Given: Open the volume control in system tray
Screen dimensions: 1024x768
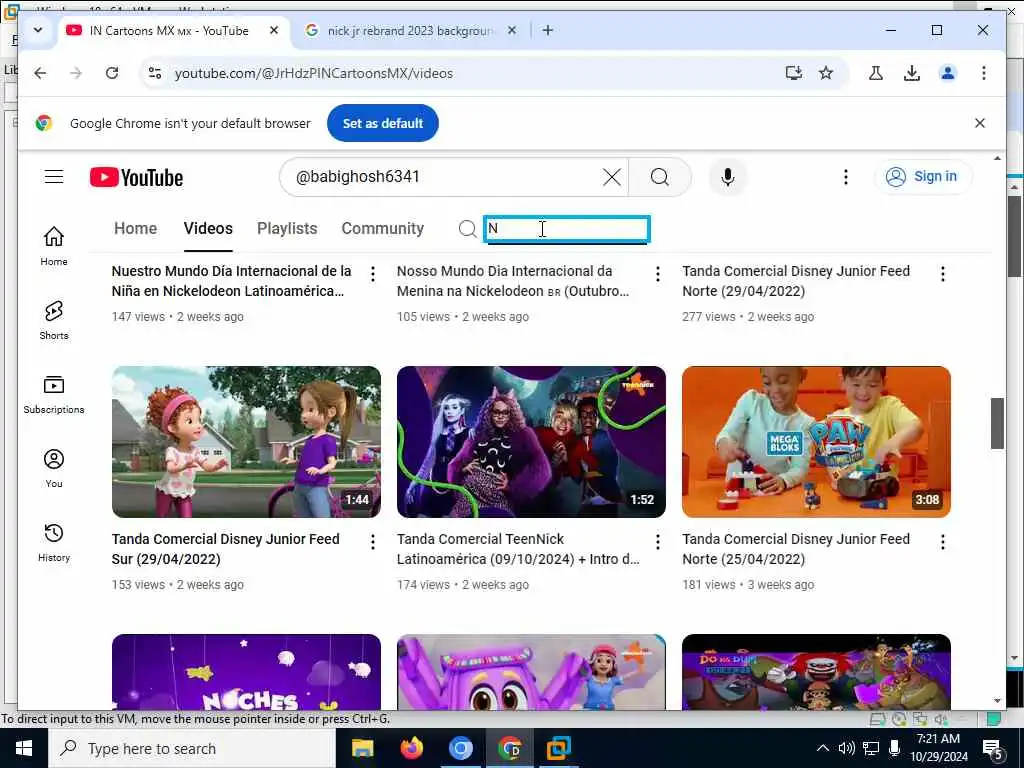Looking at the screenshot, I should pos(846,748).
